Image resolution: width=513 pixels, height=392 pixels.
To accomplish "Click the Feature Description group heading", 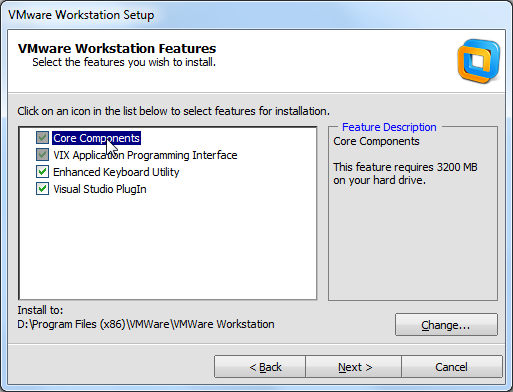I will click(x=389, y=127).
